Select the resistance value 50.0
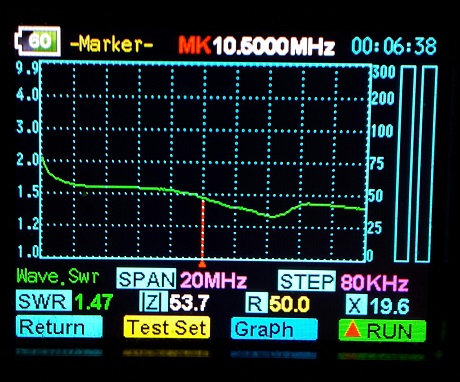This screenshot has width=460, height=382. [x=289, y=304]
